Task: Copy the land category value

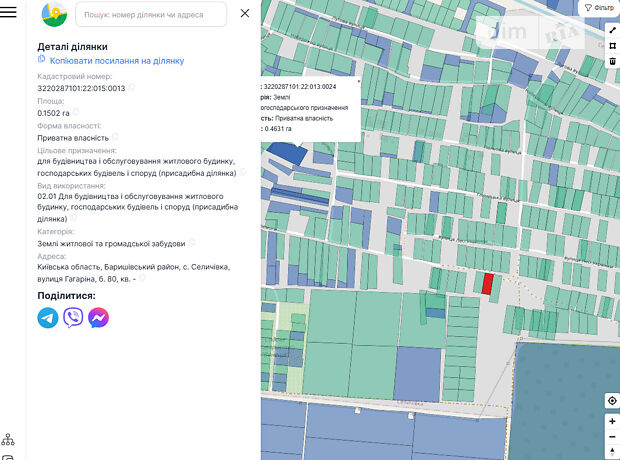Action: 192,242
